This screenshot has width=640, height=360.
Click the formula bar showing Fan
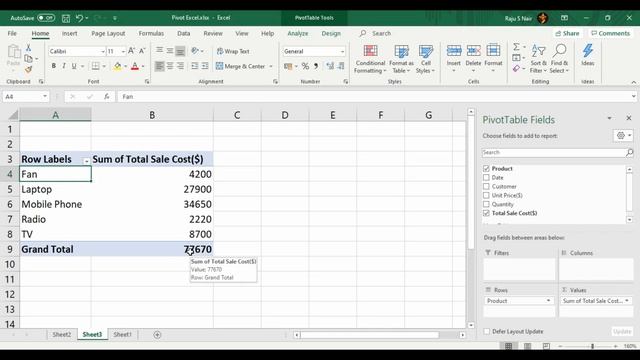click(x=376, y=97)
